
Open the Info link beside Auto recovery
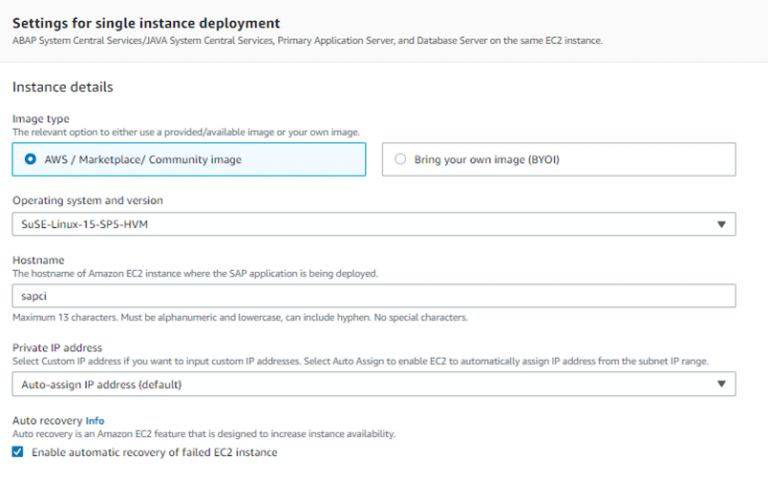click(x=95, y=421)
